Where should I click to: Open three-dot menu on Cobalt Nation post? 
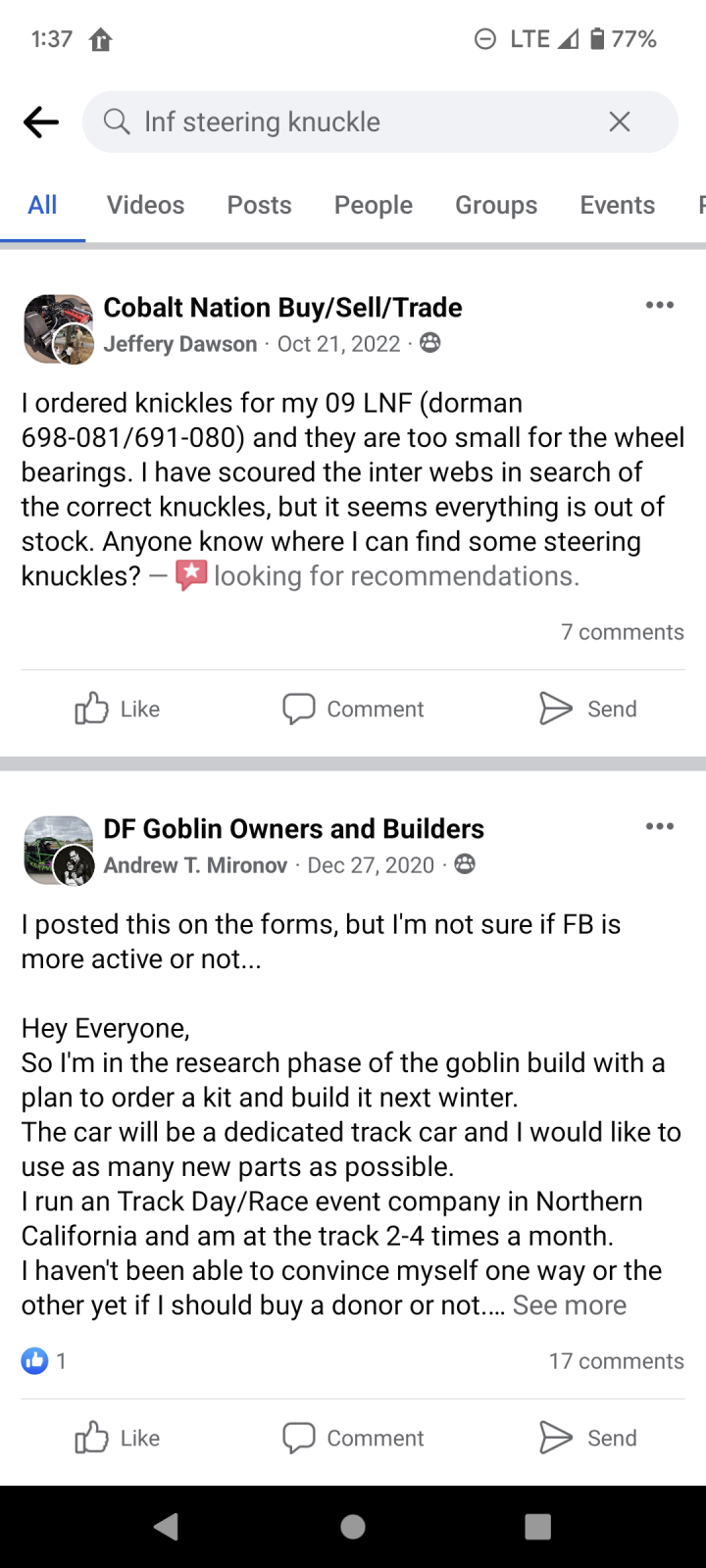[660, 305]
